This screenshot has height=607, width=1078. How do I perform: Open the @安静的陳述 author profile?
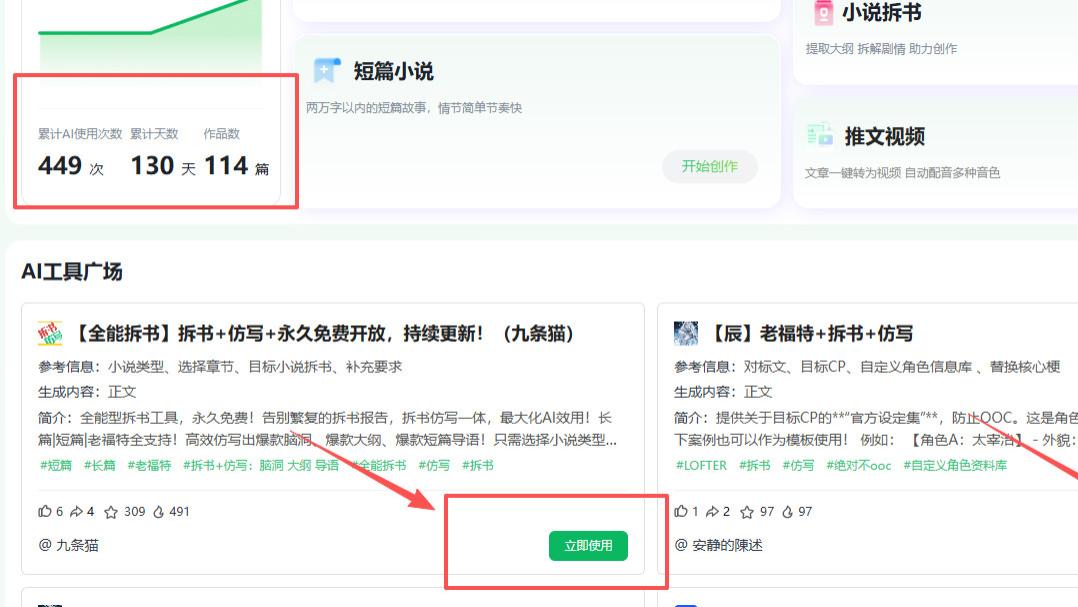point(717,545)
